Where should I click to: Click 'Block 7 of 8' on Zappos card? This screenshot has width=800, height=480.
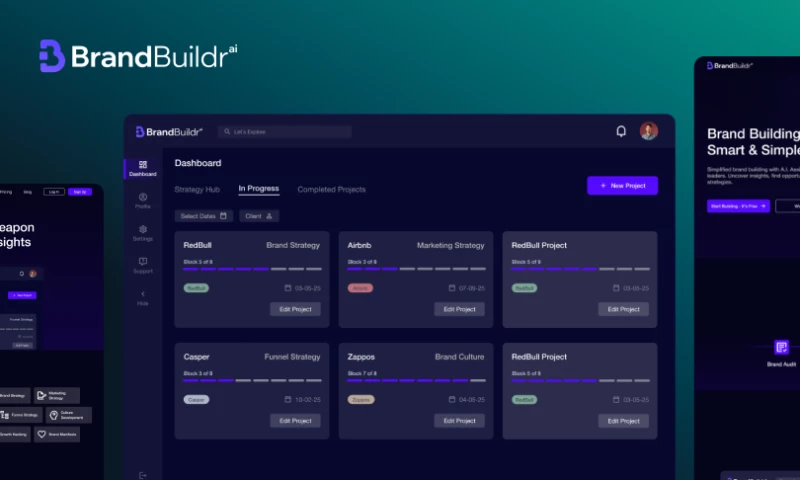click(x=362, y=373)
